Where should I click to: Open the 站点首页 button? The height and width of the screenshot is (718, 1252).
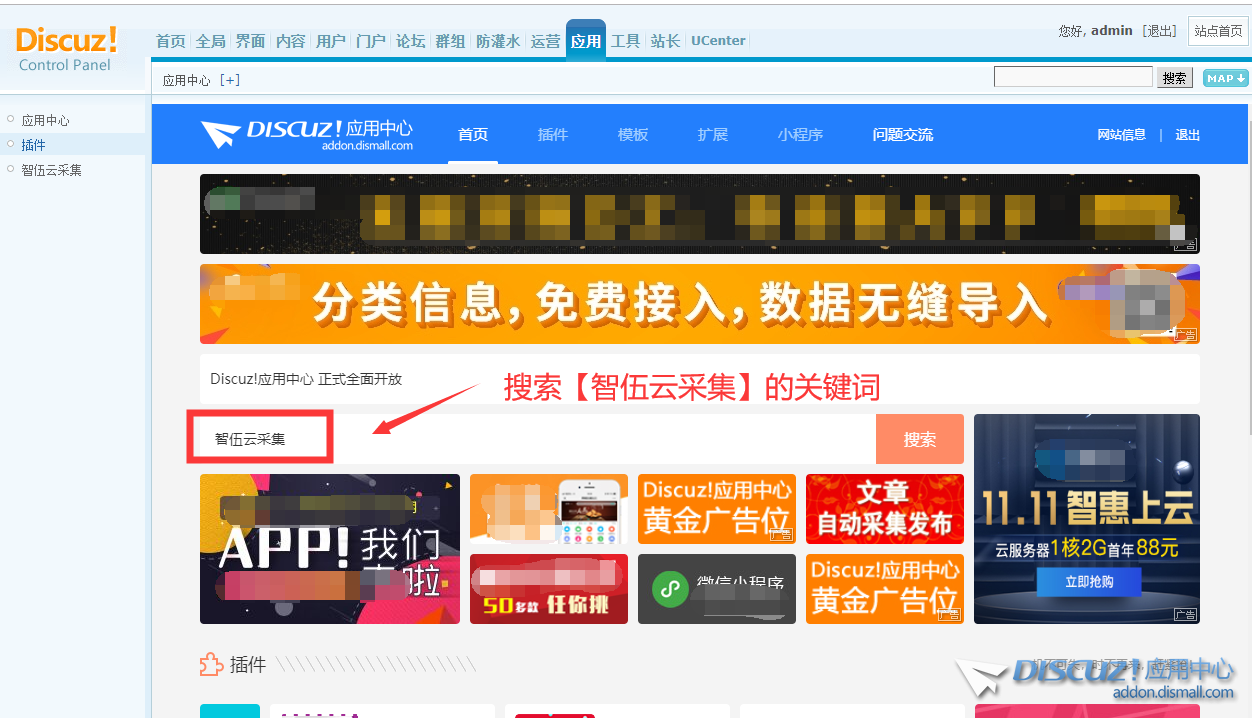(1217, 31)
